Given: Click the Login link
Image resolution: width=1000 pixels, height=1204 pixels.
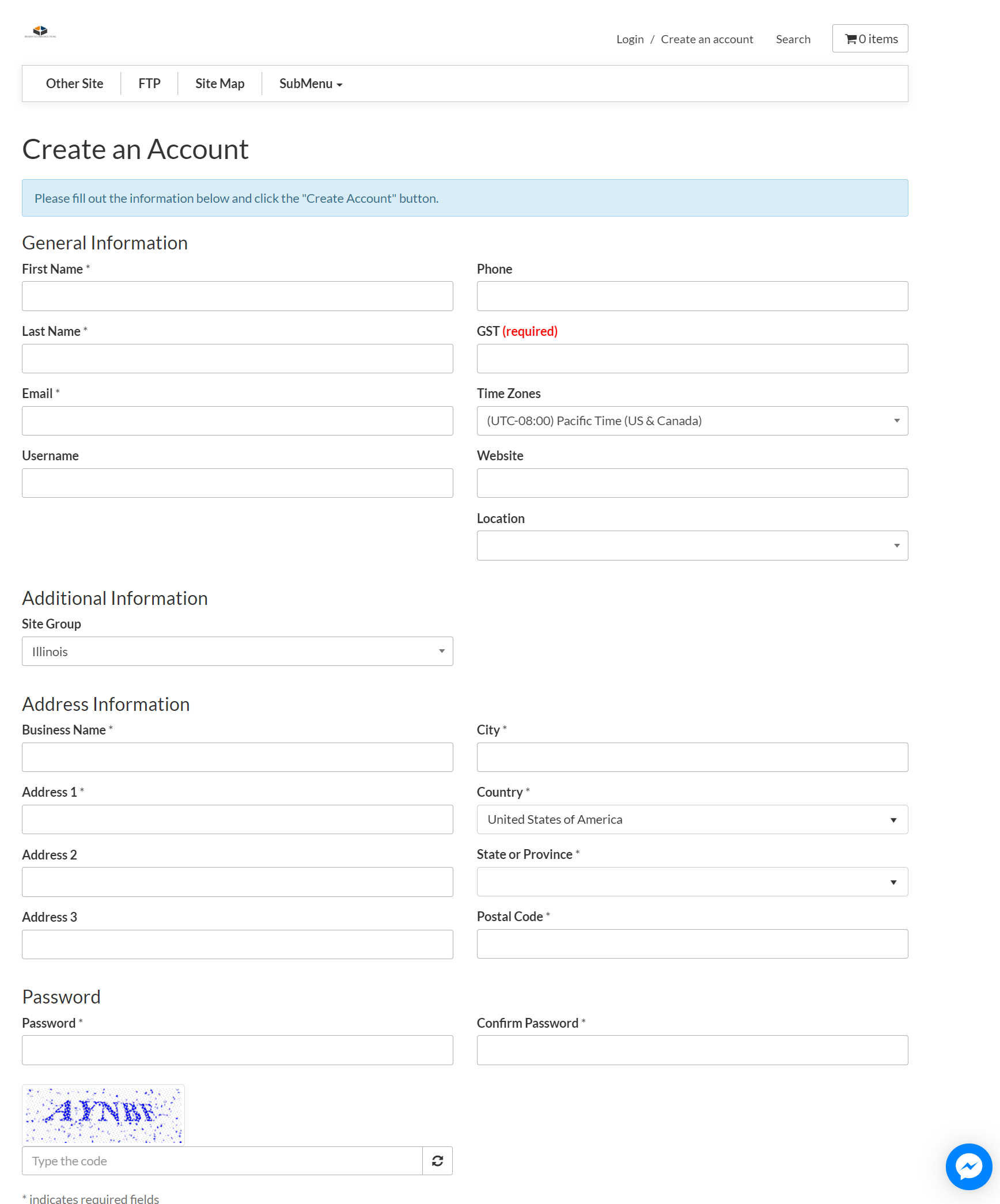Looking at the screenshot, I should (x=630, y=39).
